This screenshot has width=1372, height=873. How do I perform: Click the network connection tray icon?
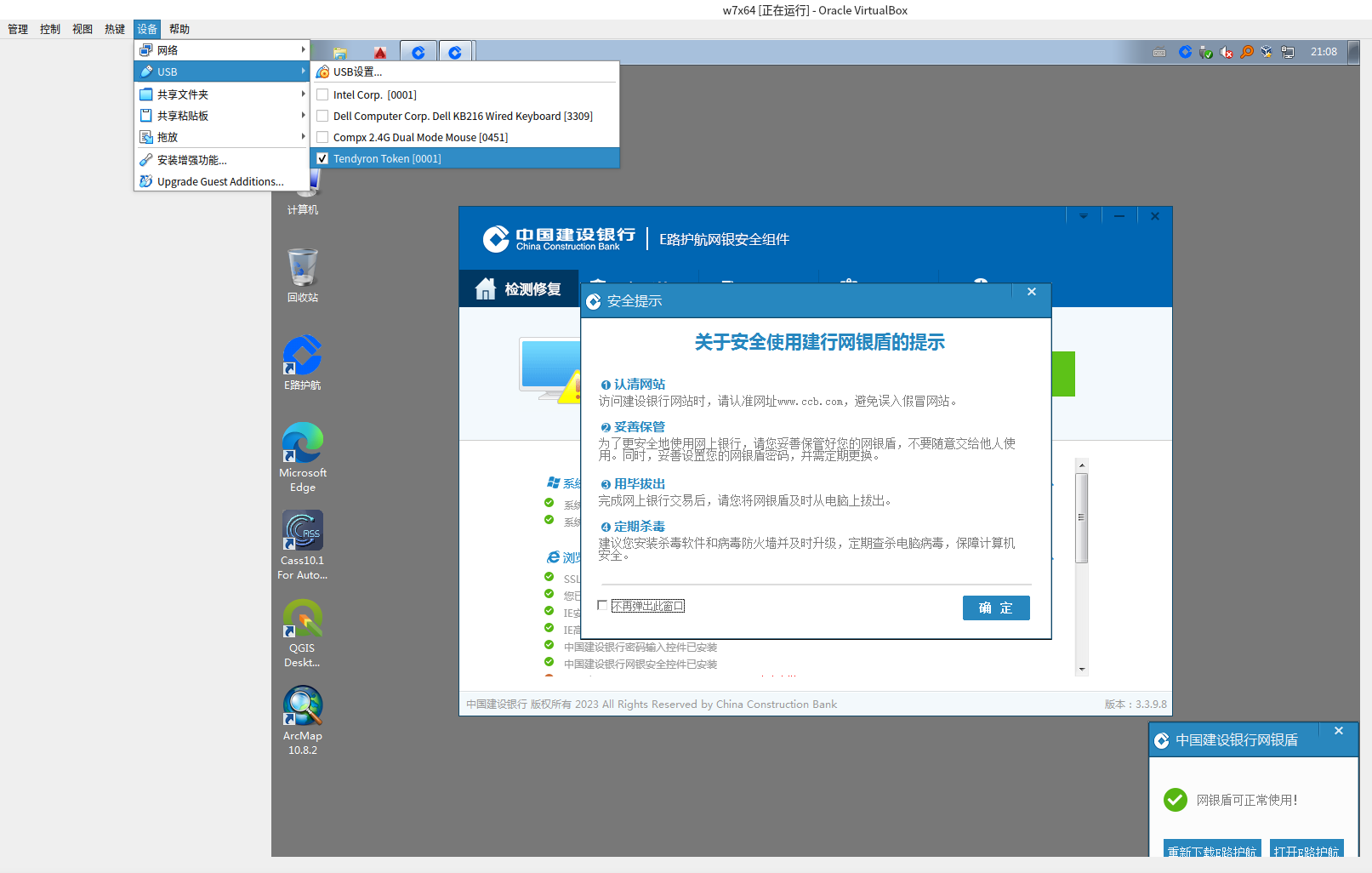coord(1288,52)
